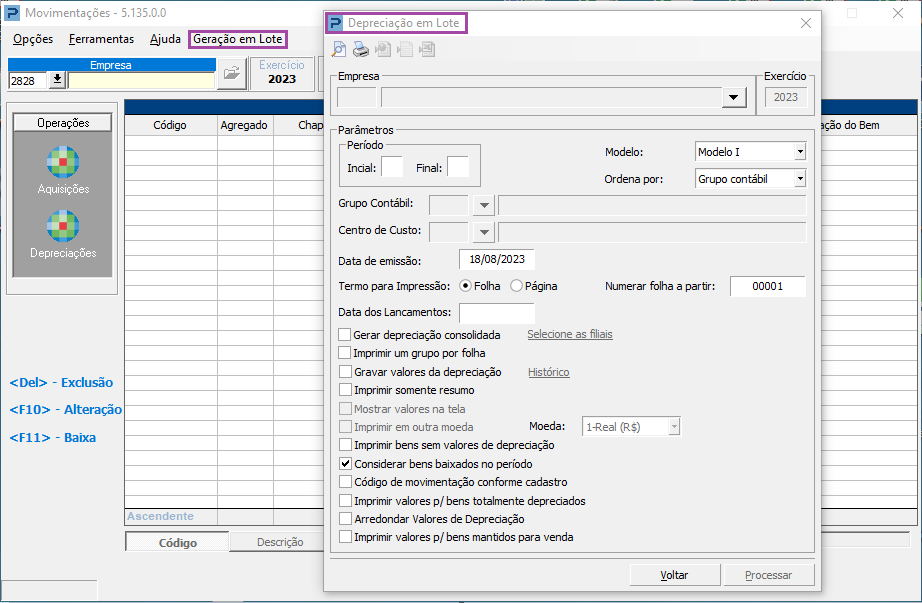Image resolution: width=922 pixels, height=603 pixels.
Task: Click the Data de emissão date field
Action: [497, 259]
